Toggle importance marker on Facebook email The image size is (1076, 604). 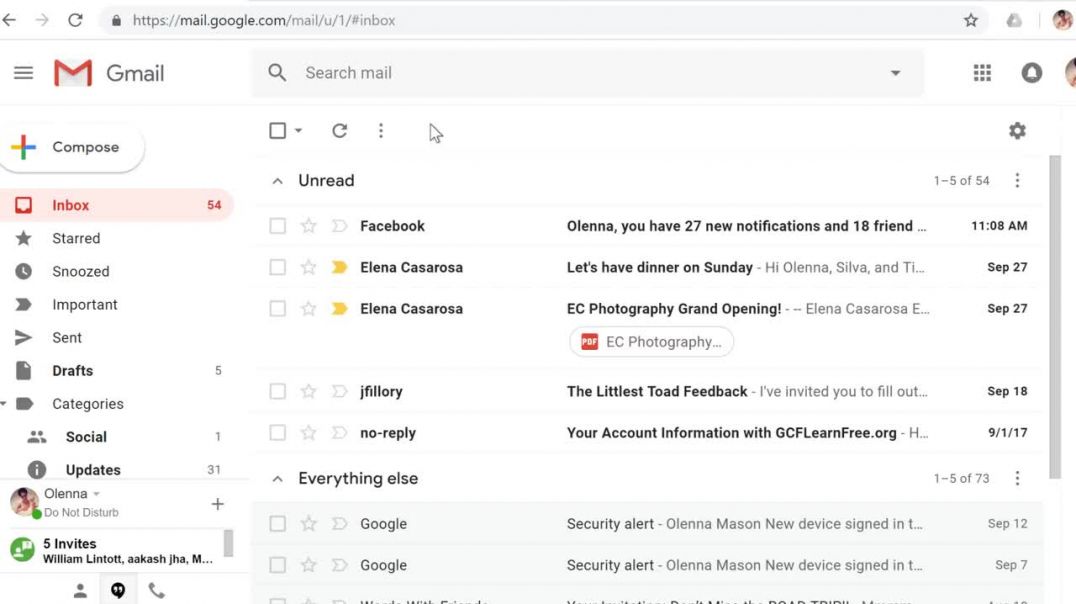339,226
